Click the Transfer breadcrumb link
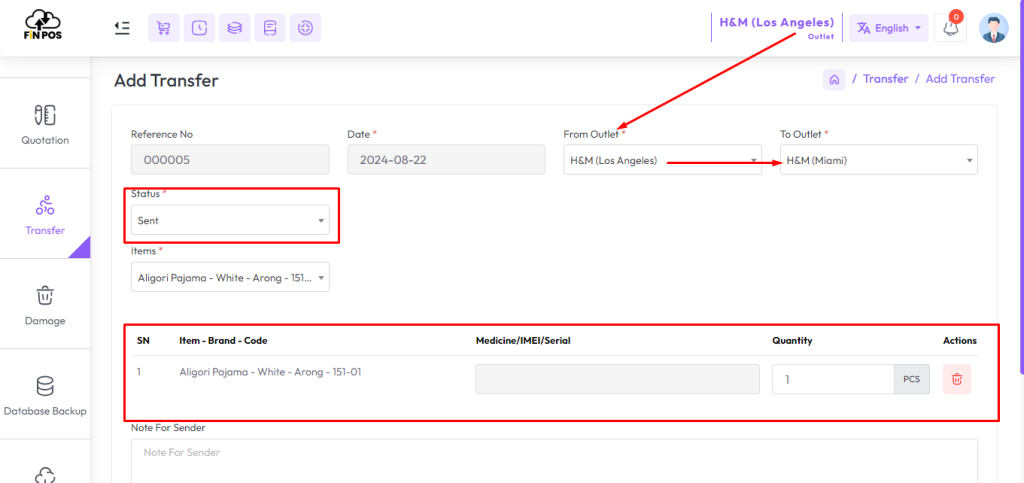This screenshot has height=483, width=1024. click(885, 79)
